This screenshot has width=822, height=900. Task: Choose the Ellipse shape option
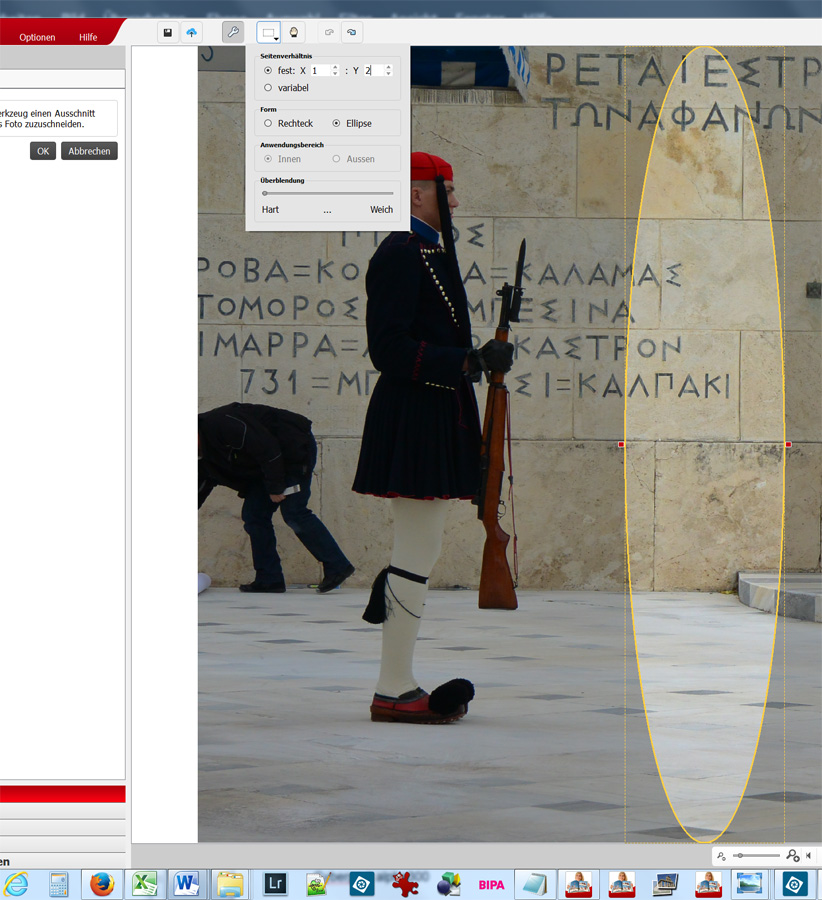pos(336,123)
